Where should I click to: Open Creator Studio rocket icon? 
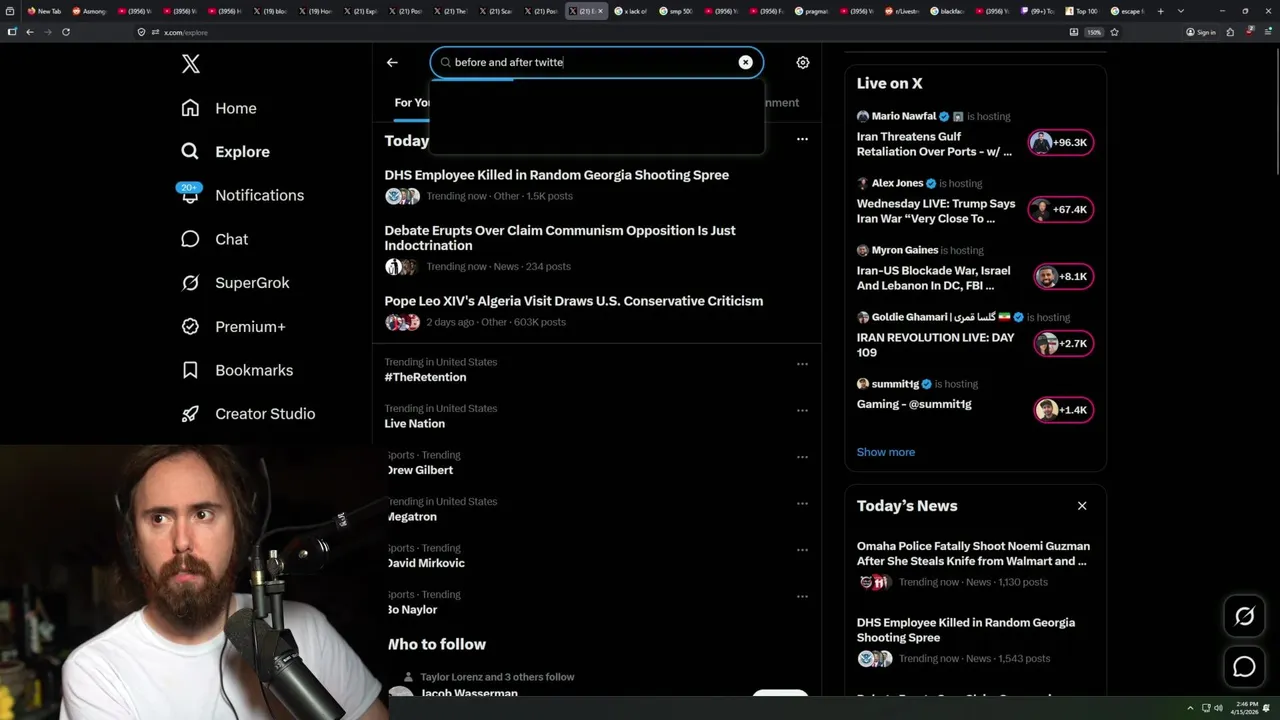(x=190, y=414)
